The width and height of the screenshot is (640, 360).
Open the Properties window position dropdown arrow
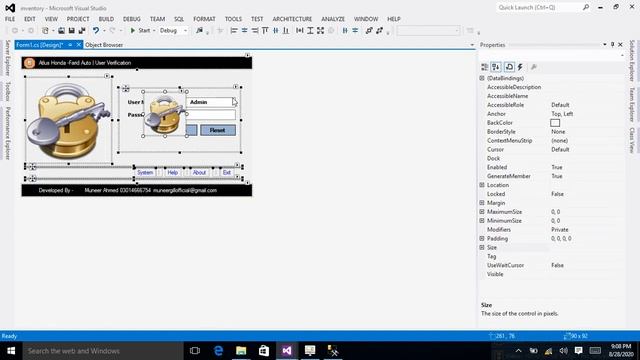tap(604, 44)
